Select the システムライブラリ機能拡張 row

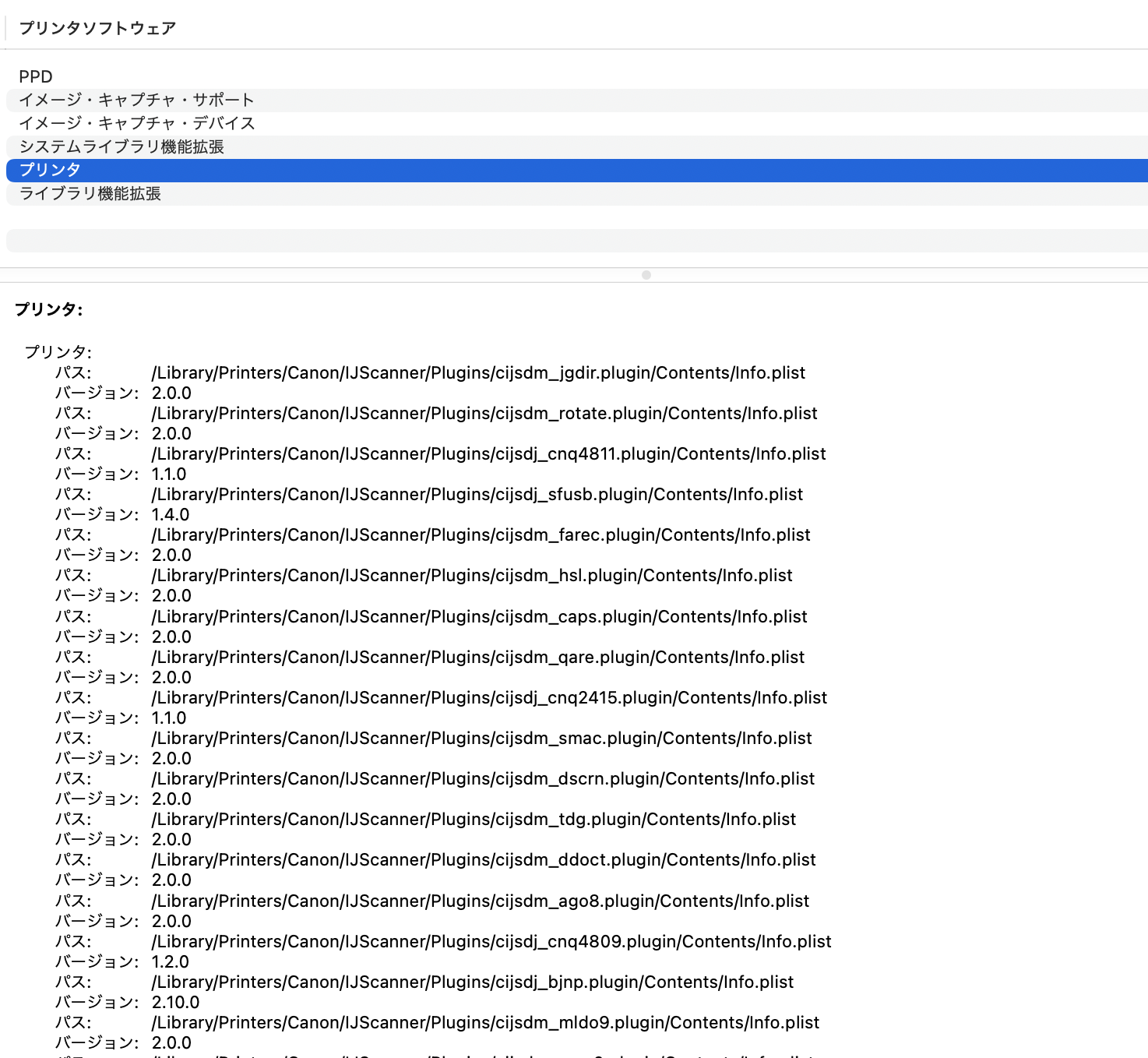pos(577,146)
